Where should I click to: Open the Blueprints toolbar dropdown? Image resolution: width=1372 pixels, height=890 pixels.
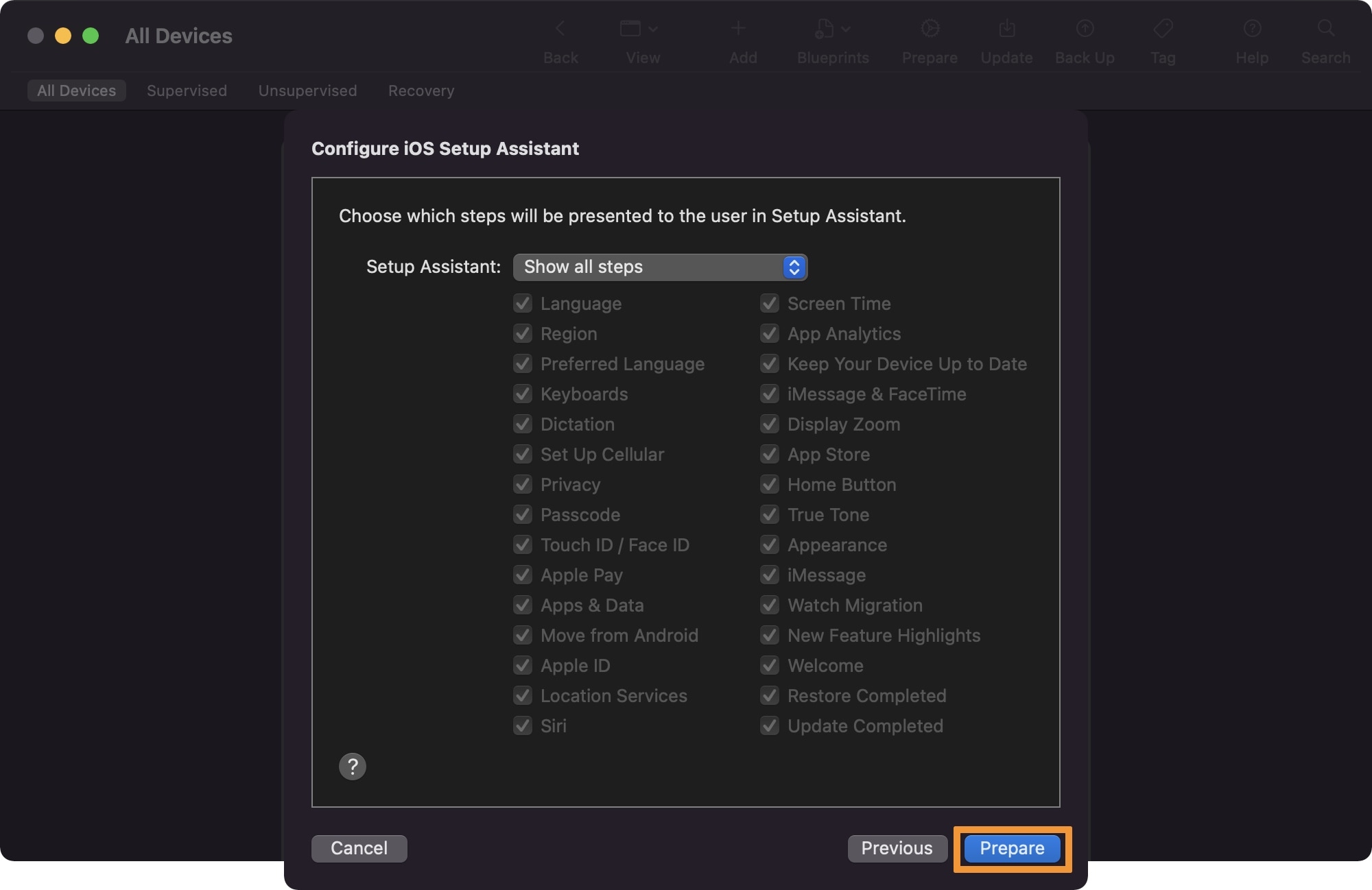tap(832, 29)
